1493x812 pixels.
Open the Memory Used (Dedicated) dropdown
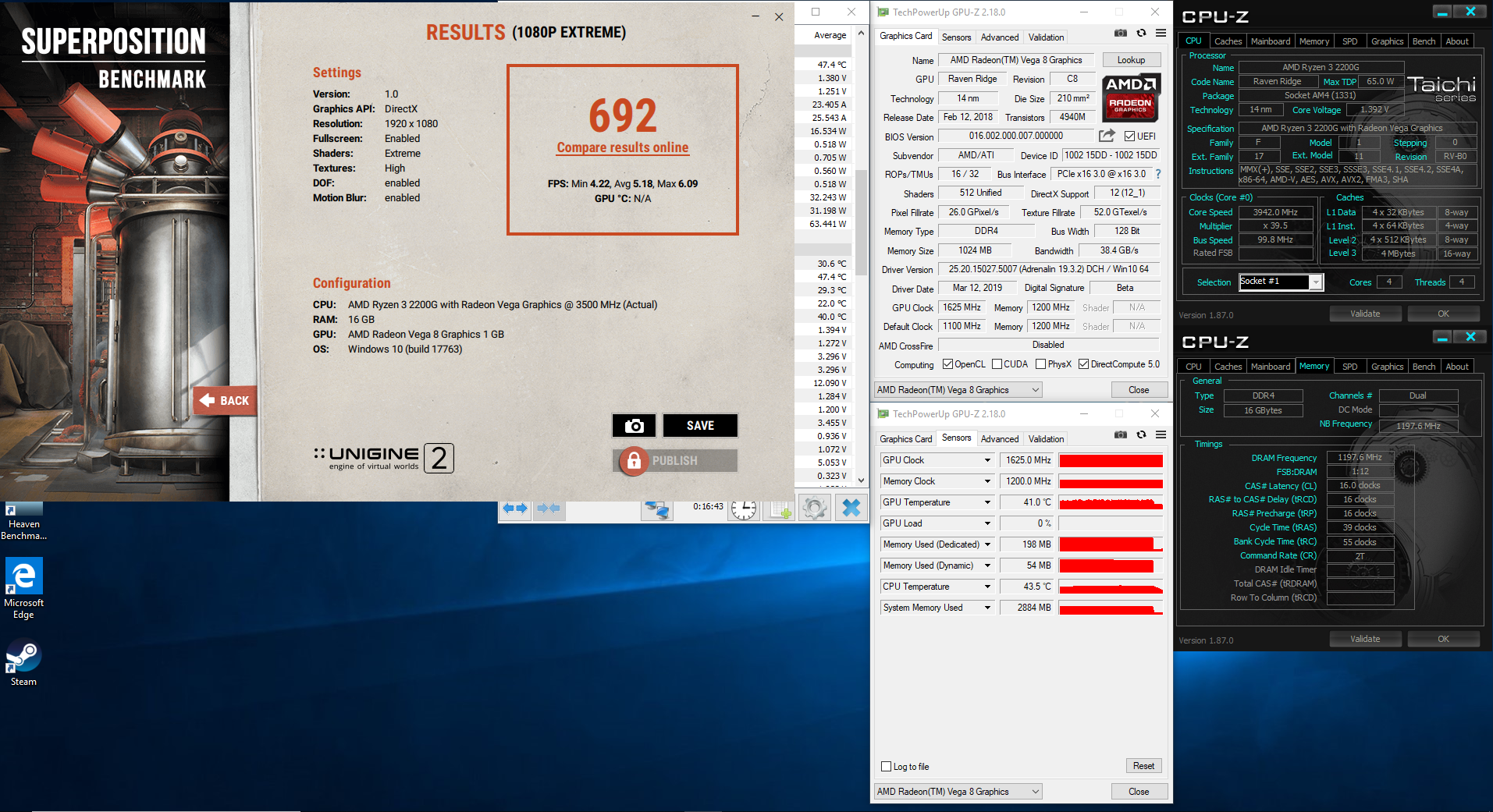coord(987,544)
